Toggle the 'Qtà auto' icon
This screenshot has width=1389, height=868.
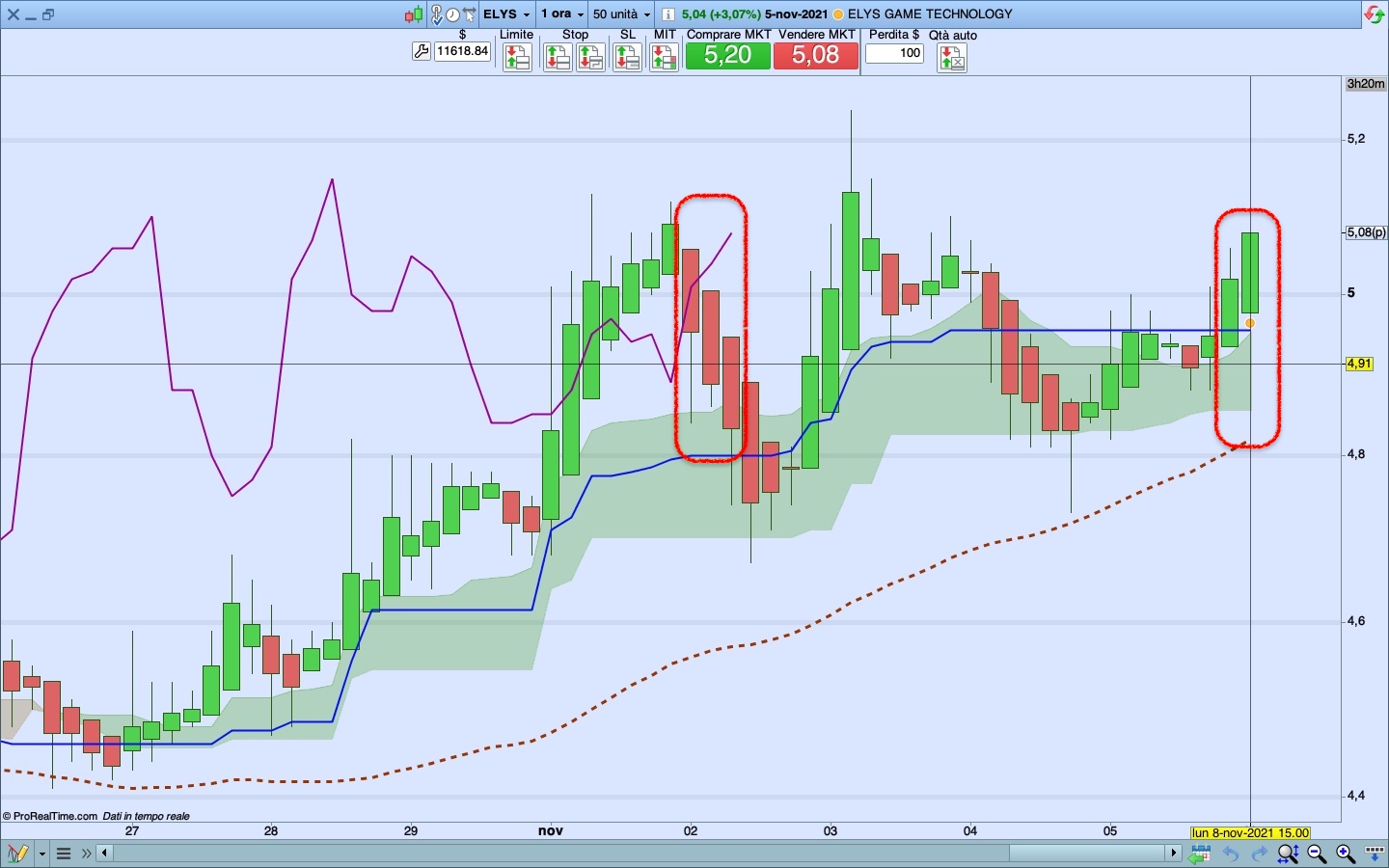[952, 58]
